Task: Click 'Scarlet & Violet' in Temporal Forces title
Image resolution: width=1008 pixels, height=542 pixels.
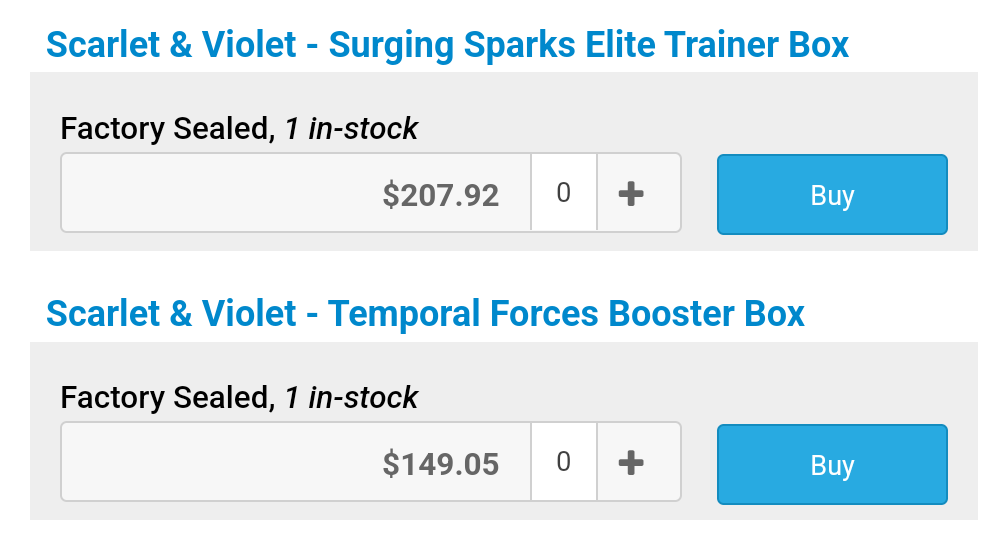Action: point(171,314)
